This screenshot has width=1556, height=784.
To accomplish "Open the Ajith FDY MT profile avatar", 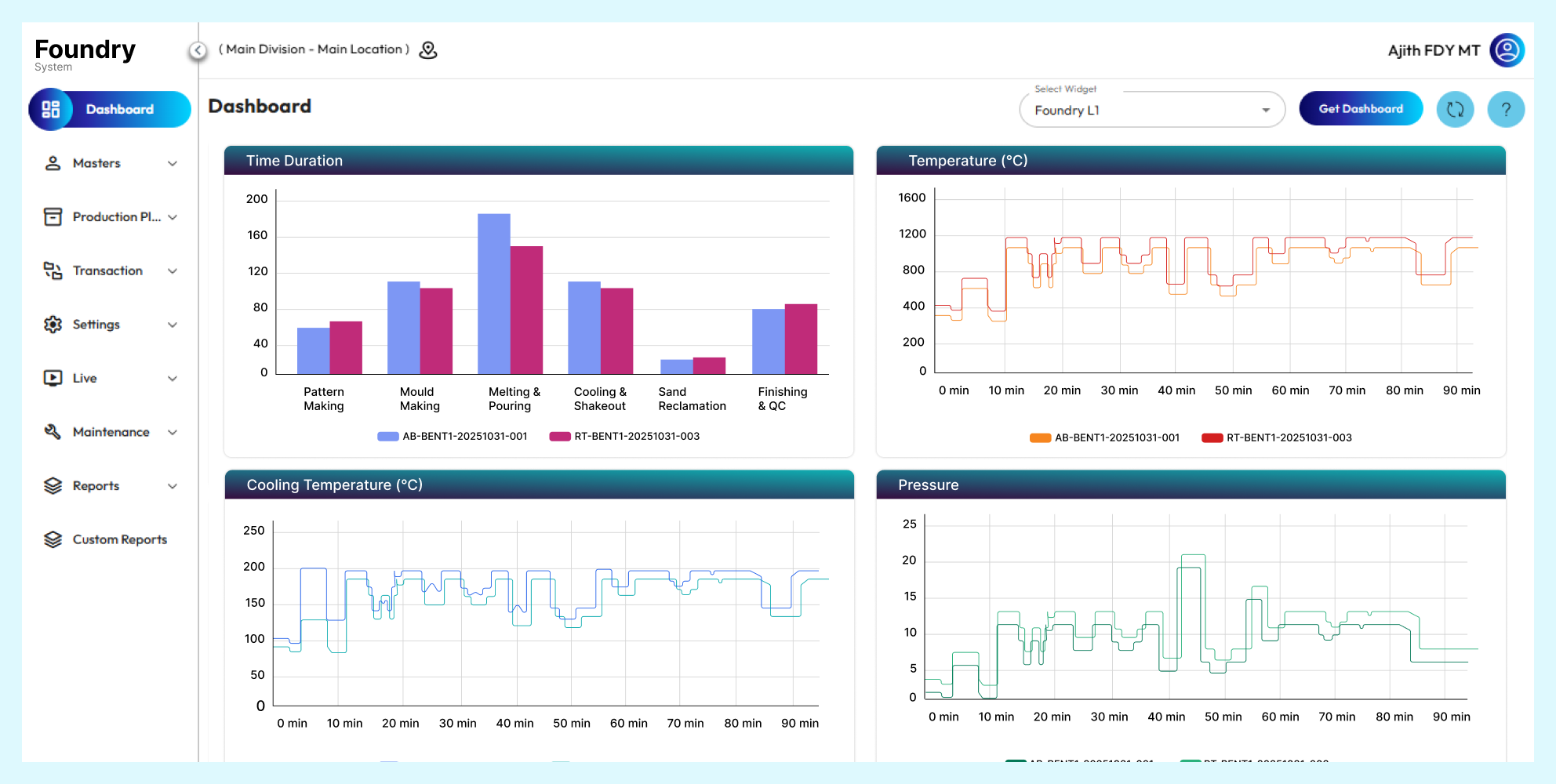I will [1507, 49].
